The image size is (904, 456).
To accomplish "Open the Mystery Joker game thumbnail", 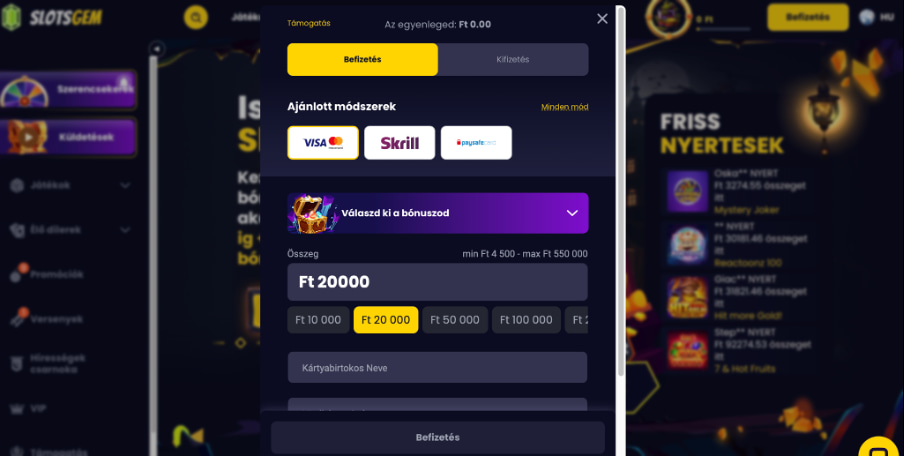I will [687, 191].
